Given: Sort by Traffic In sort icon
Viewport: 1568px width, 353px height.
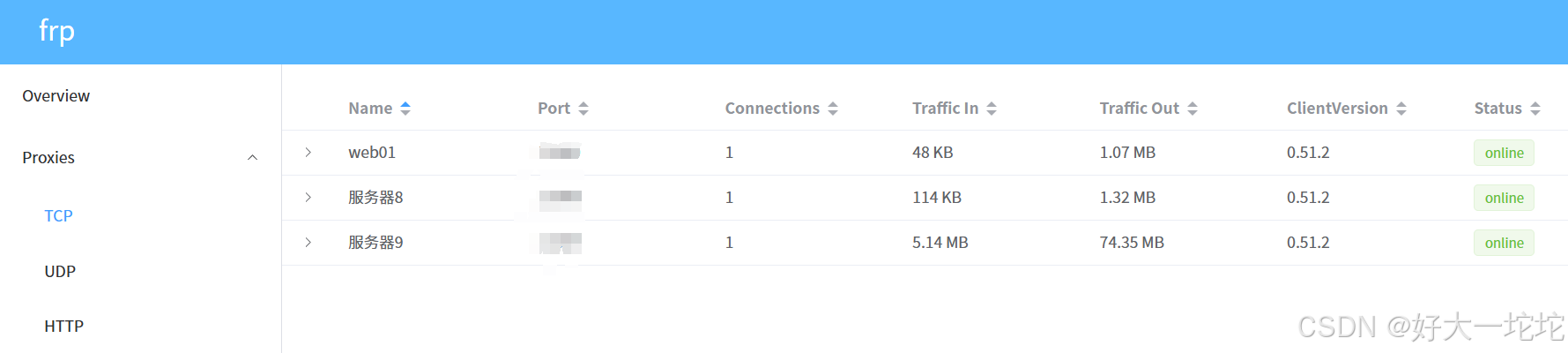Looking at the screenshot, I should (992, 109).
